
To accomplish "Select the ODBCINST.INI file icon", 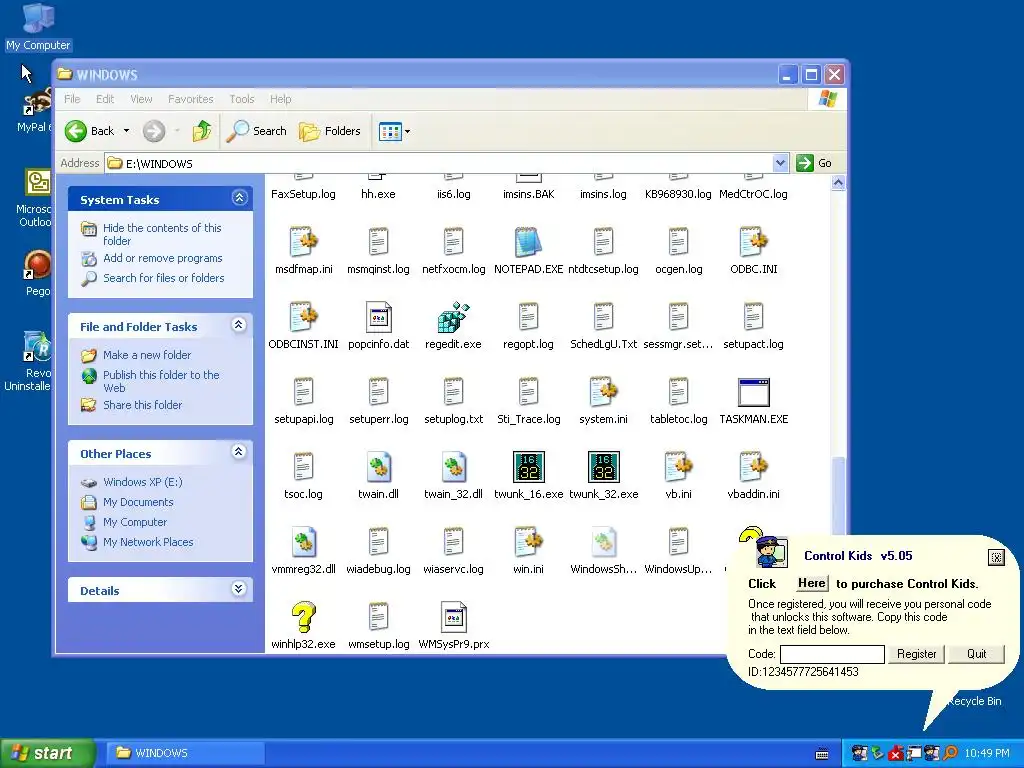I will [304, 317].
